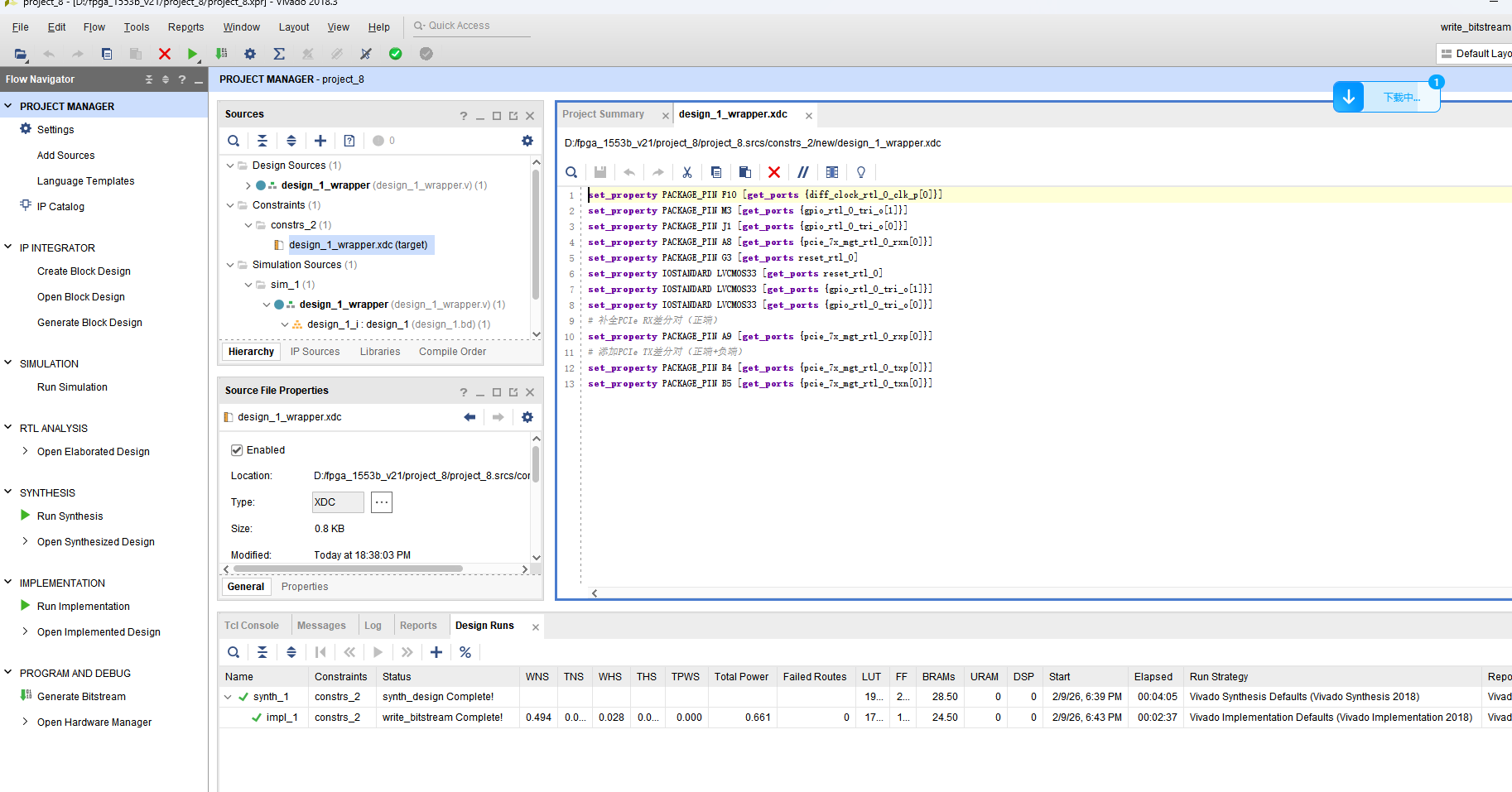Click Quick Access search field
Viewport: 1512px width, 792px height.
coord(472,26)
